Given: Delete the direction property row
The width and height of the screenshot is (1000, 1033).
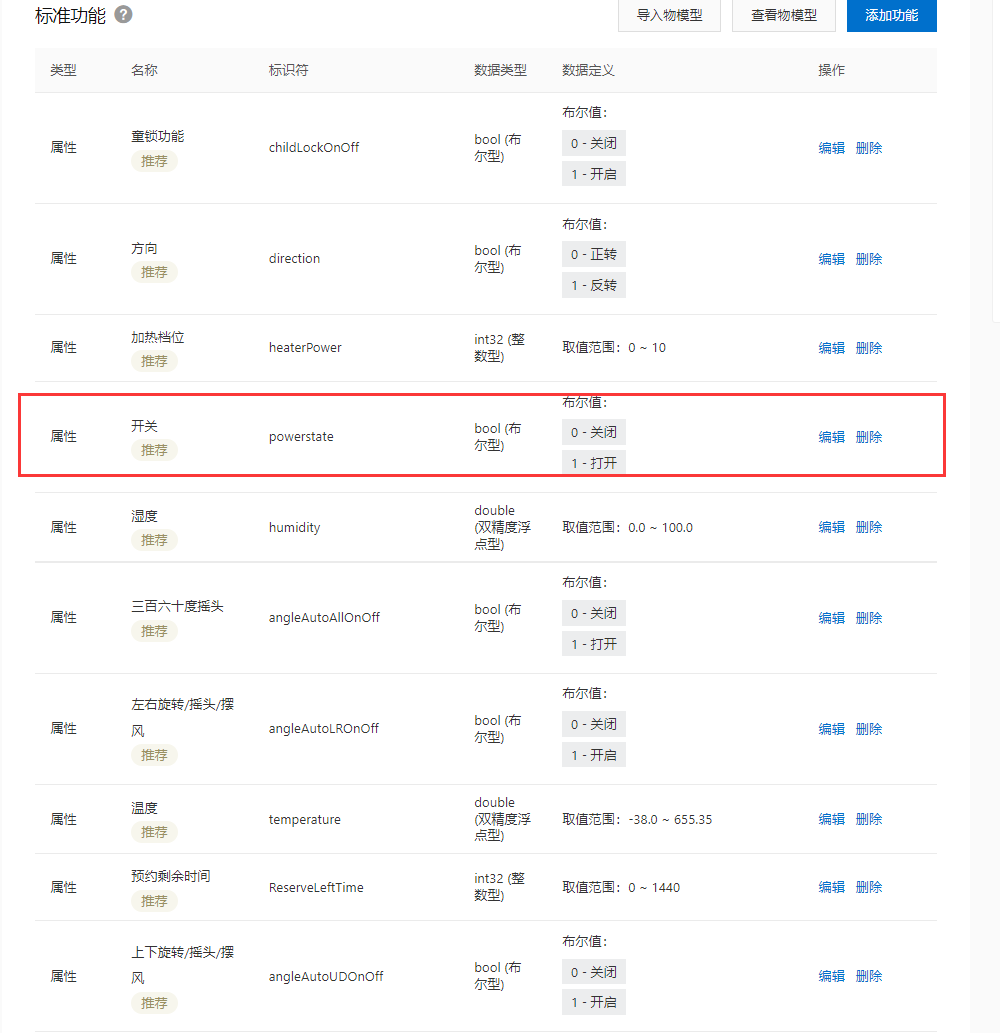Looking at the screenshot, I should point(868,259).
